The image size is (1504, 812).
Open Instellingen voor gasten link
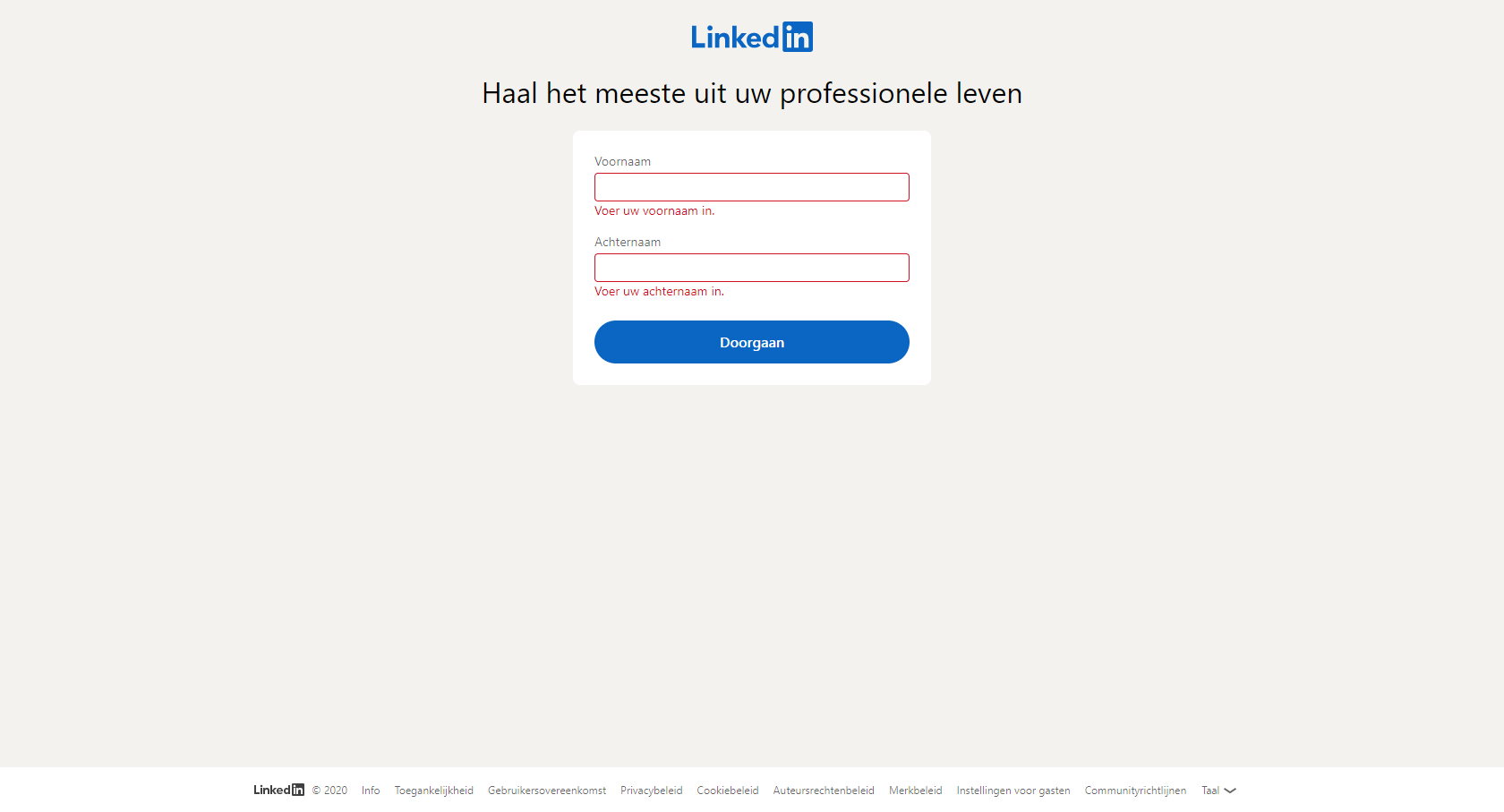point(1013,791)
